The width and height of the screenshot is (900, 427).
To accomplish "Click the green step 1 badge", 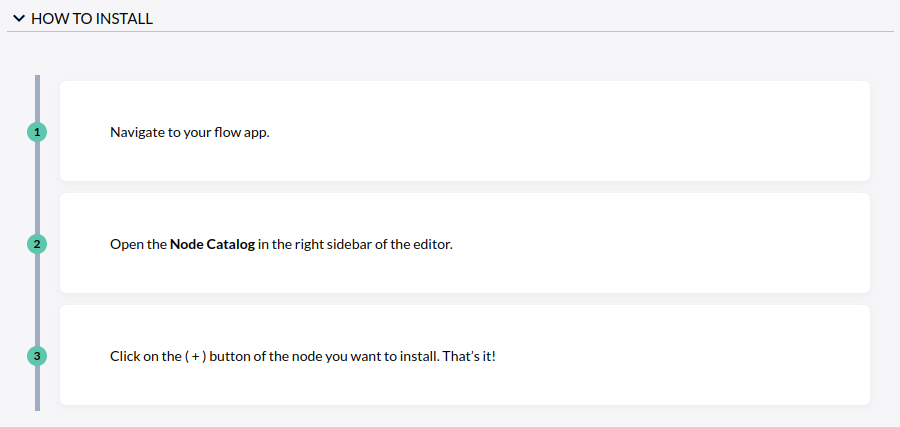I will click(37, 132).
